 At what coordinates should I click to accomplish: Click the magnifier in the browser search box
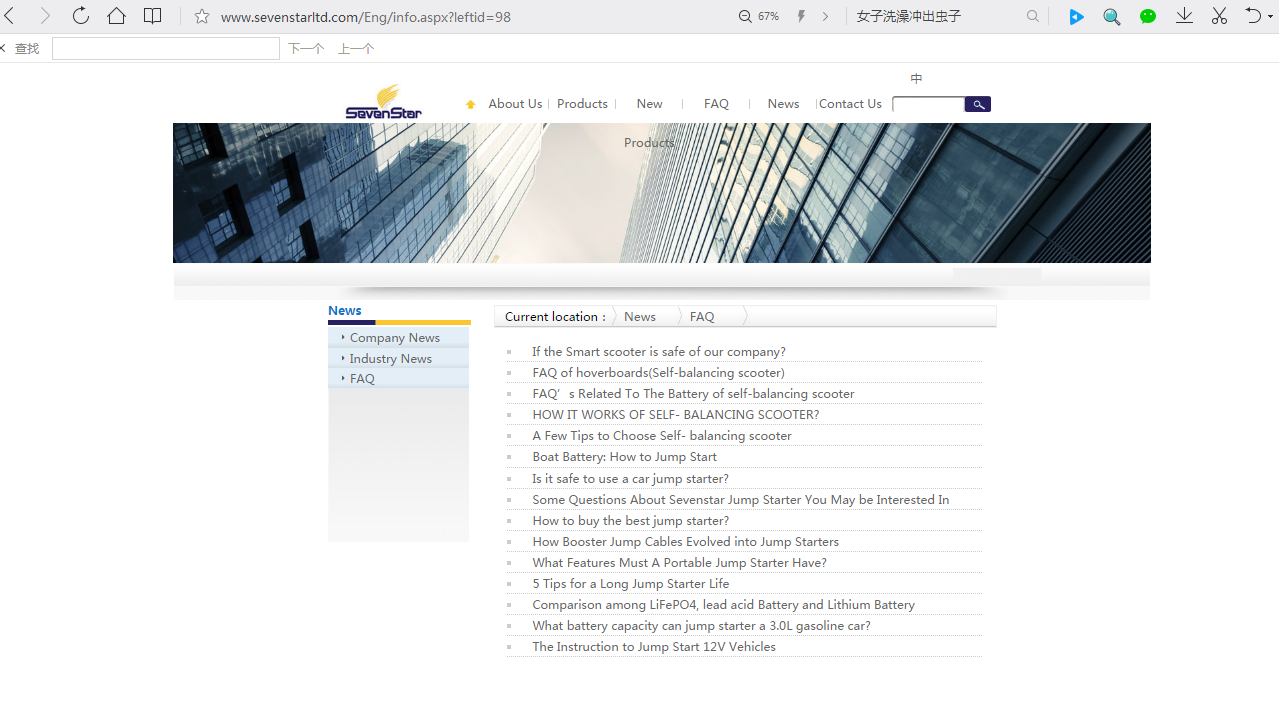[x=1033, y=16]
